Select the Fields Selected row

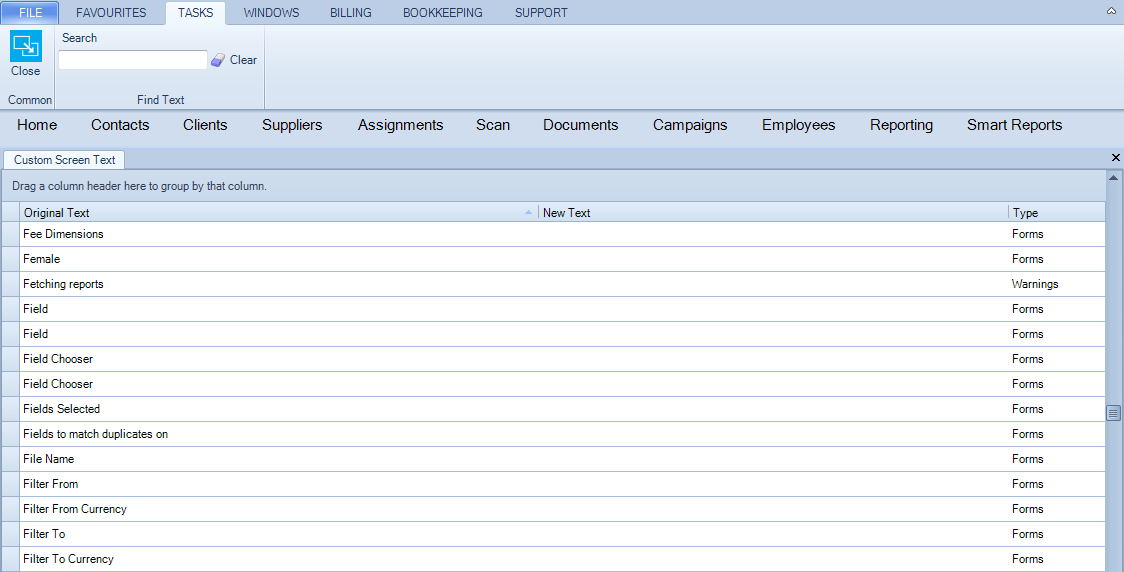553,409
